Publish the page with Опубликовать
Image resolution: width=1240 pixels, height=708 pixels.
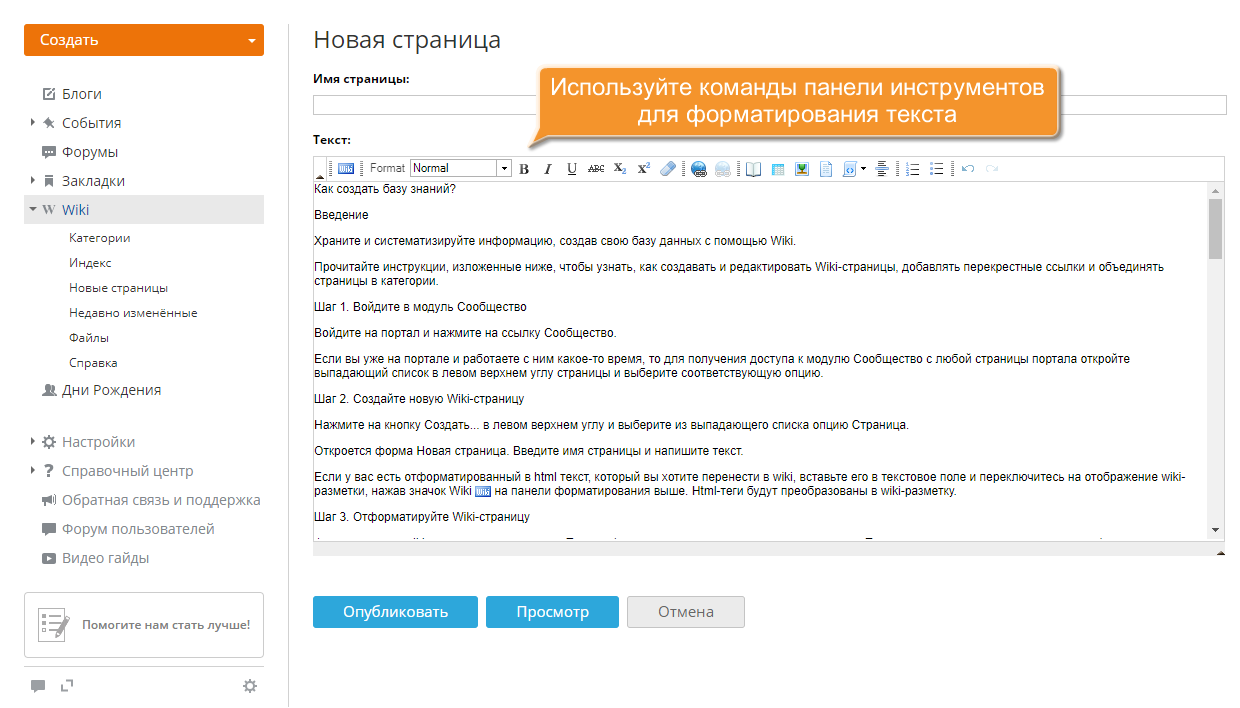(x=396, y=612)
